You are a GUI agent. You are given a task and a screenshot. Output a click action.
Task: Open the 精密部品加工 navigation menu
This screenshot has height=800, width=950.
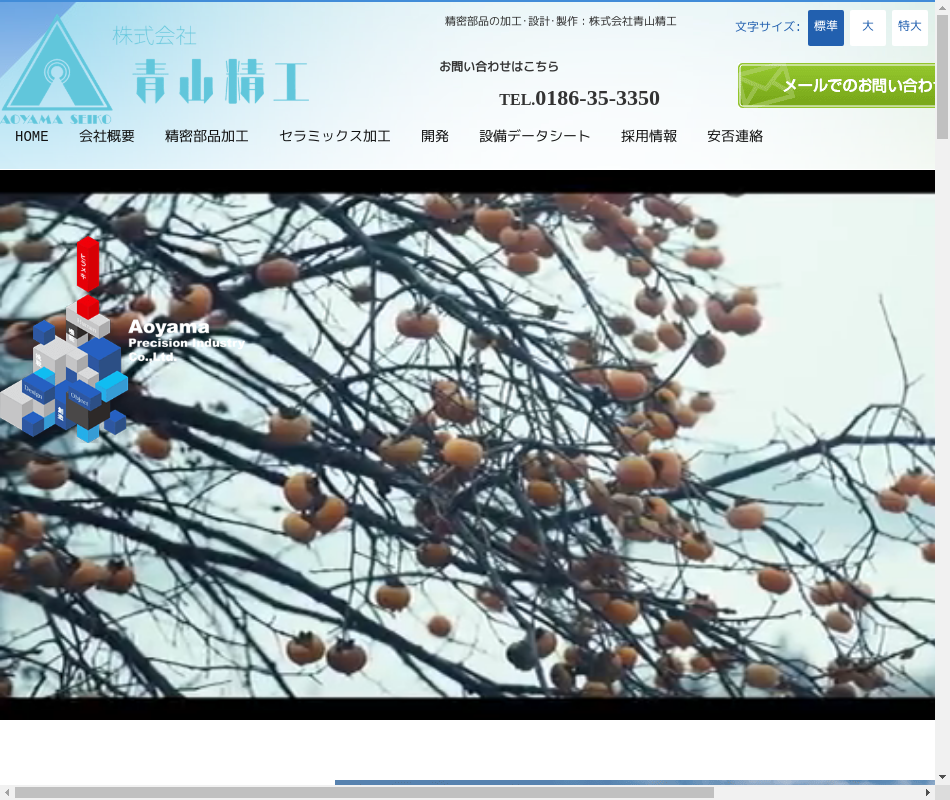tap(207, 136)
